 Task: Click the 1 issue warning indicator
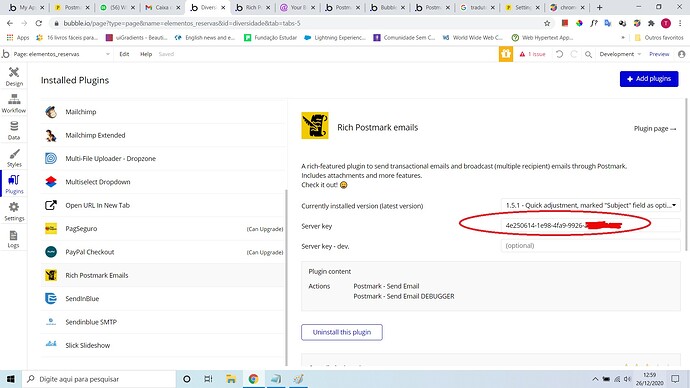pos(532,54)
